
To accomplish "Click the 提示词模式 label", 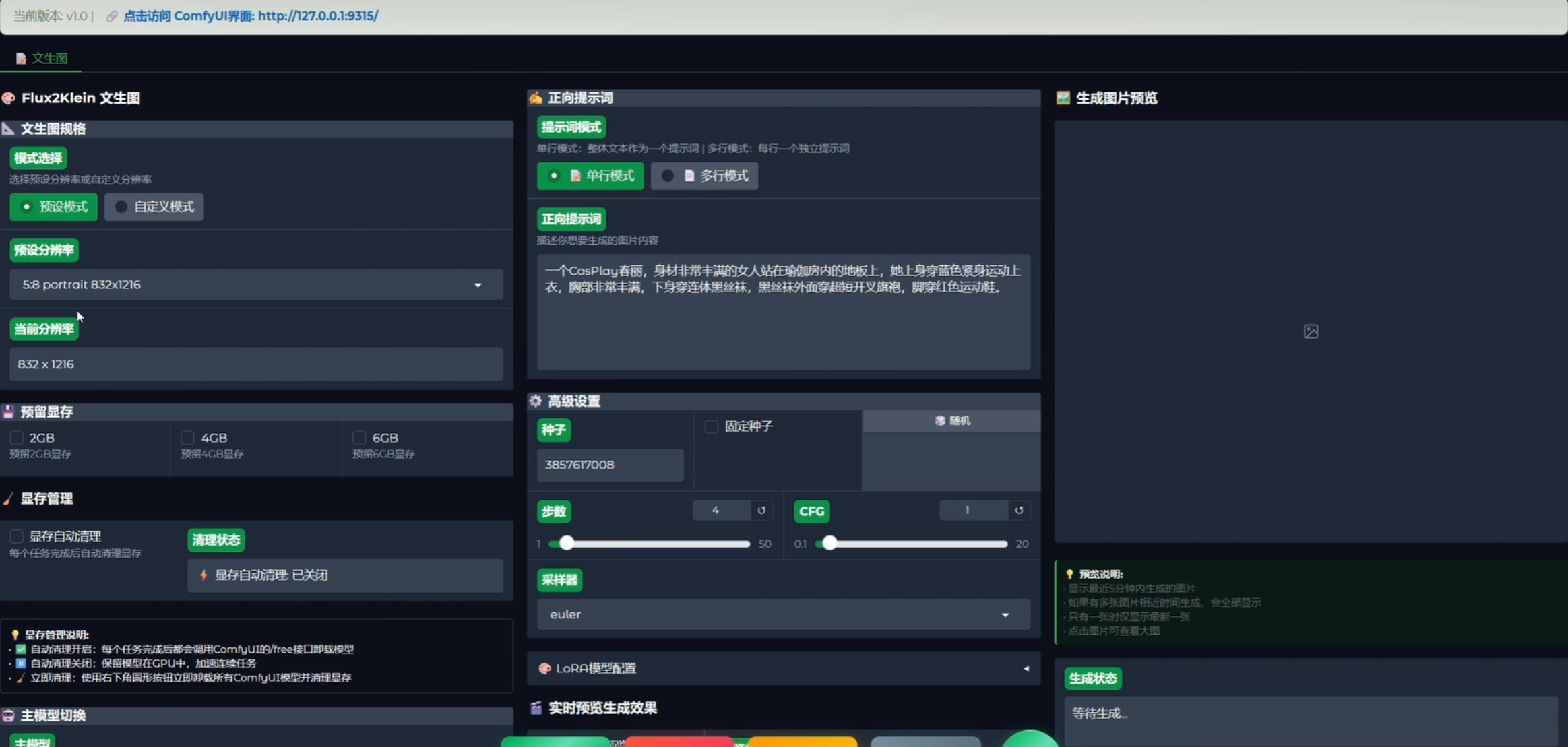I will pyautogui.click(x=571, y=127).
